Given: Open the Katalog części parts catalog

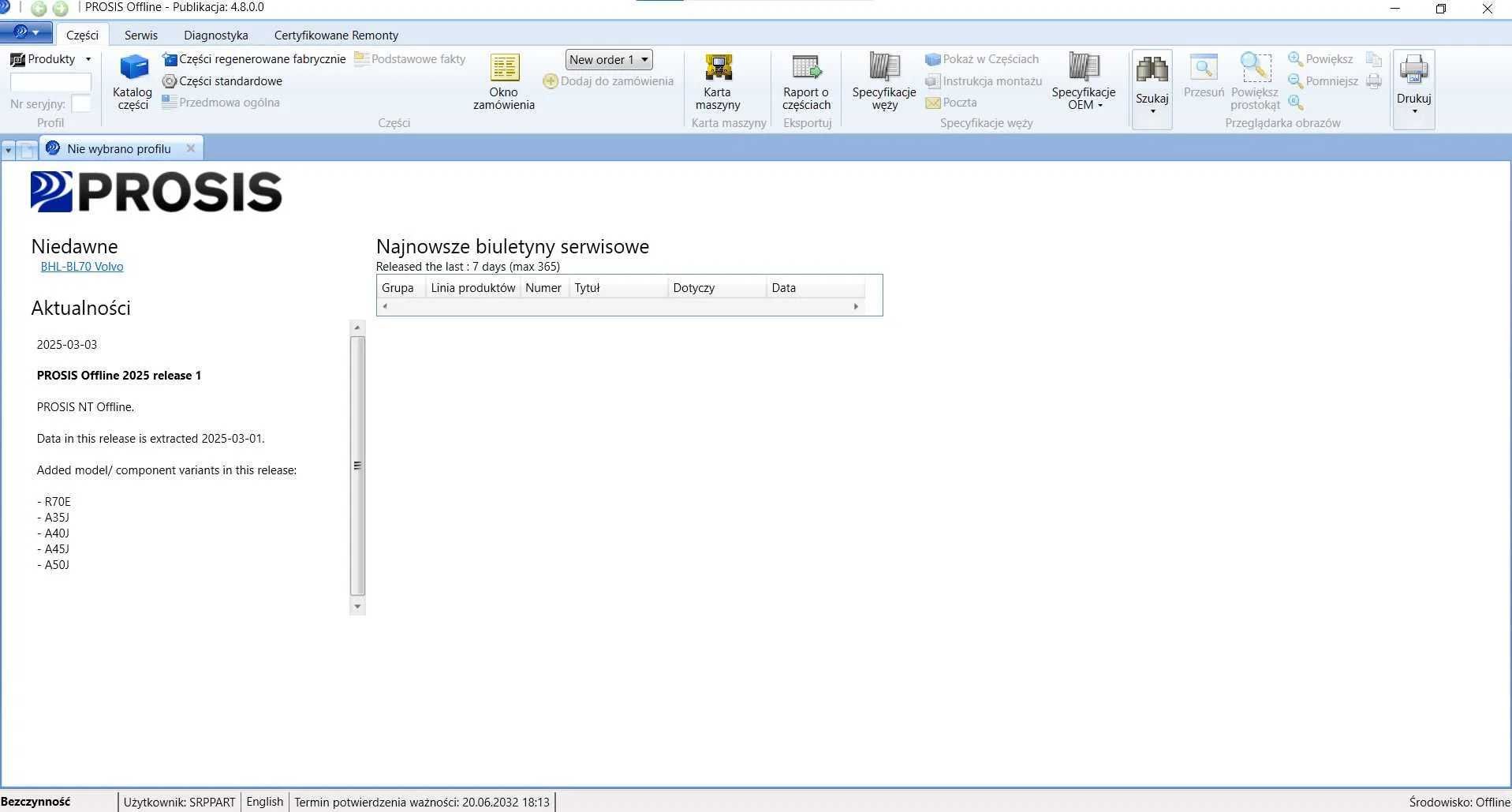Looking at the screenshot, I should click(133, 82).
